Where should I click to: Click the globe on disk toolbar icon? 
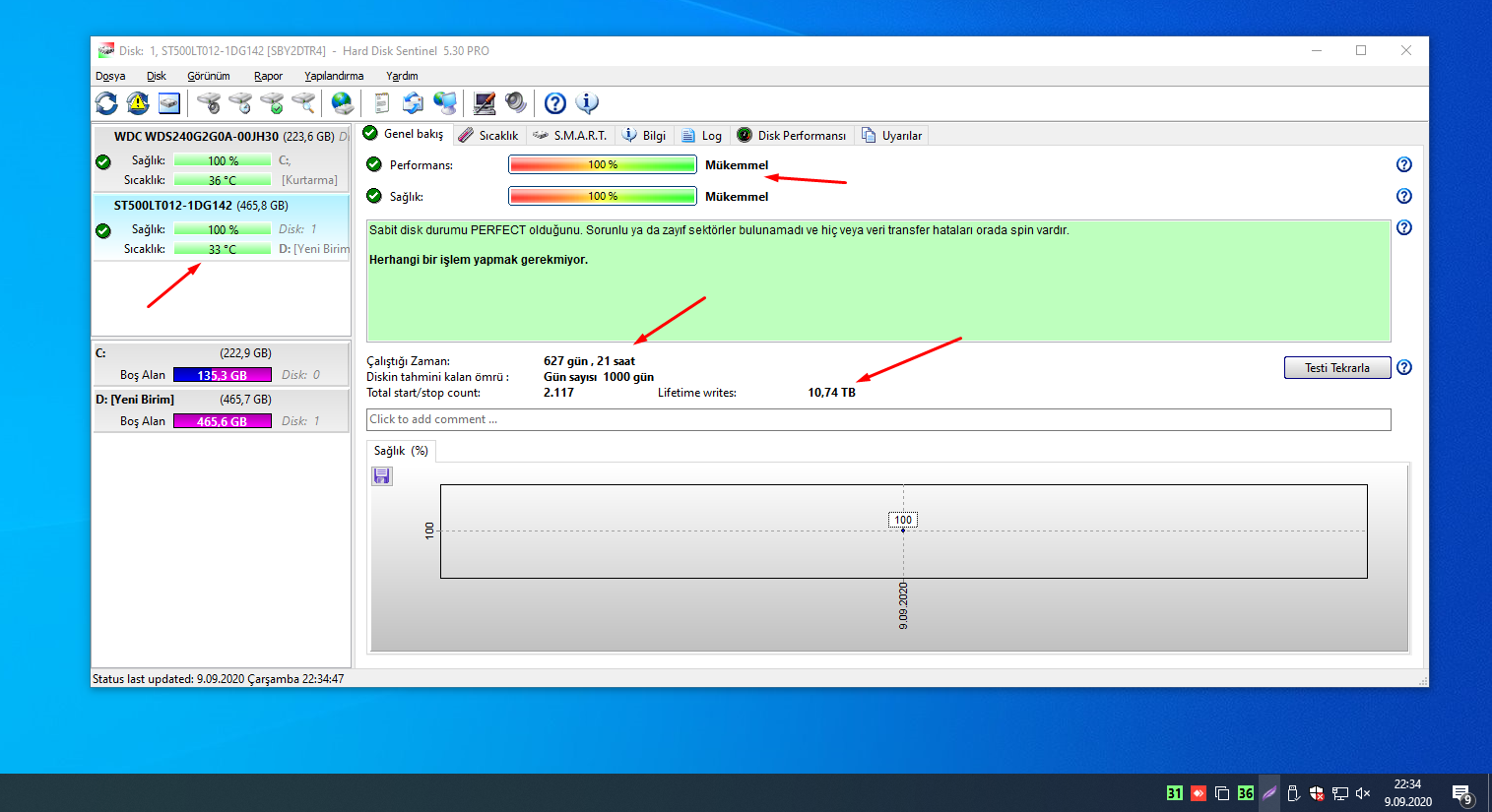(x=342, y=102)
